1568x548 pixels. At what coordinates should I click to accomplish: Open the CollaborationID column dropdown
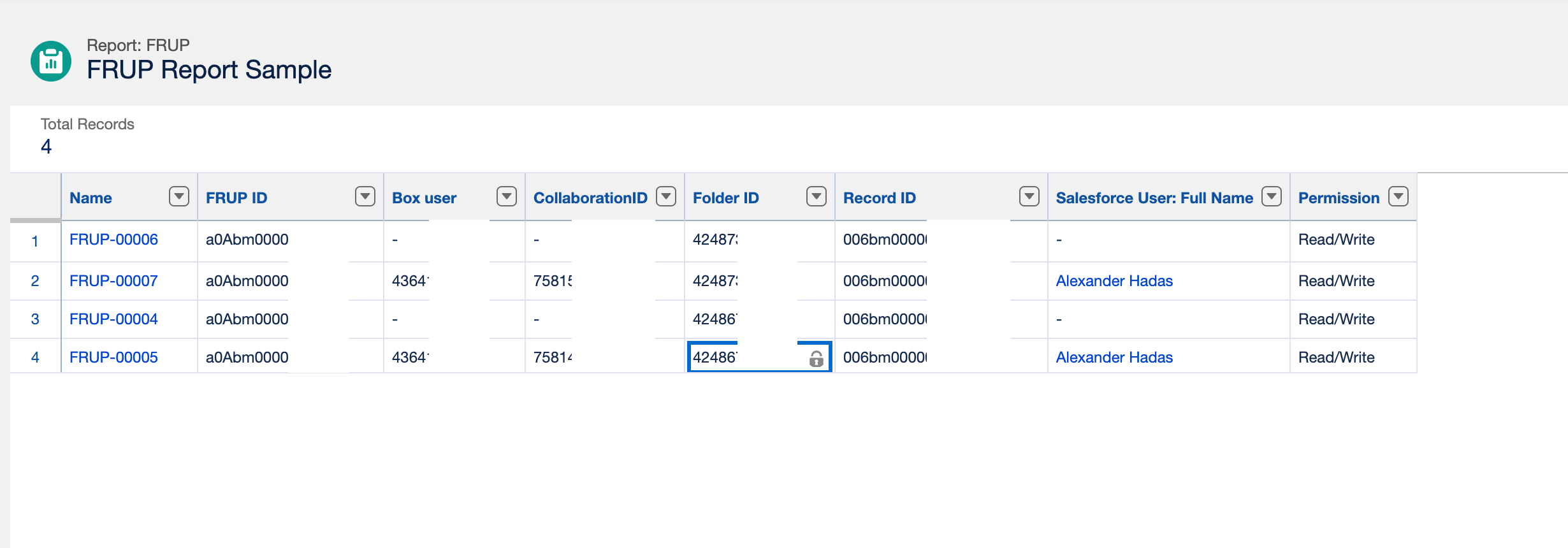pyautogui.click(x=666, y=197)
